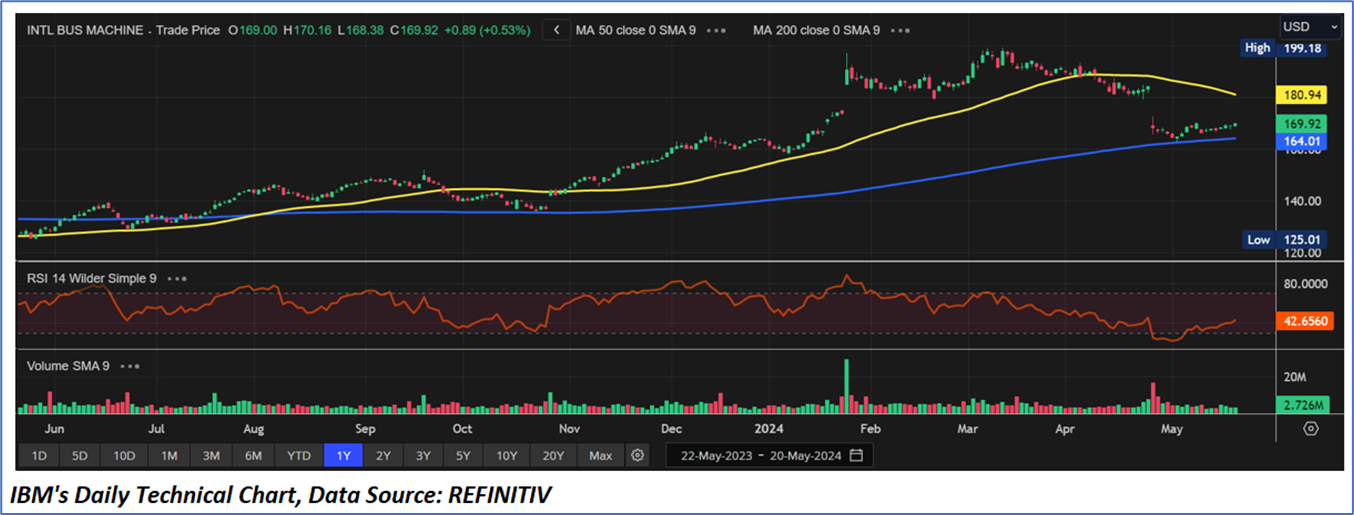Switch to the 5Y time range
Screen dimensions: 1354x515
[x=463, y=455]
